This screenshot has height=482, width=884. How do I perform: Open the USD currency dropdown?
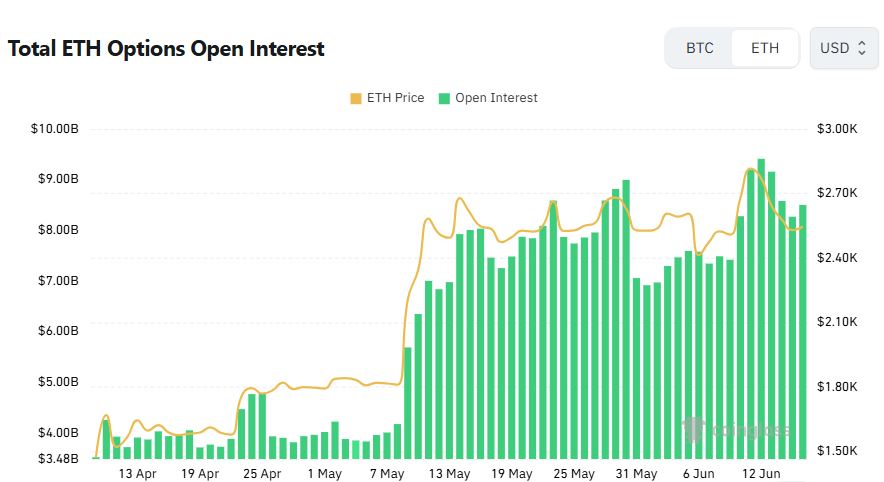(843, 48)
